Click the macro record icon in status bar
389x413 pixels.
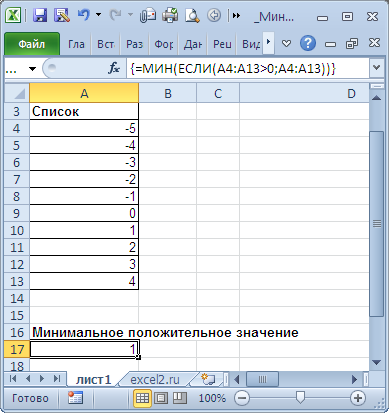pos(75,398)
